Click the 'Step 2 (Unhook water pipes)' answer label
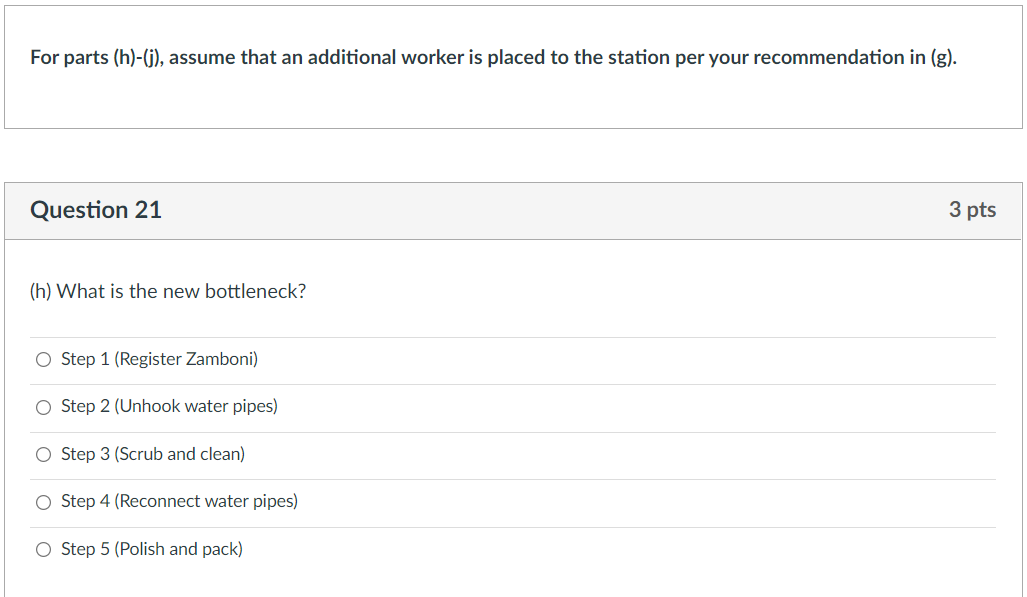The height and width of the screenshot is (597, 1027). click(169, 406)
